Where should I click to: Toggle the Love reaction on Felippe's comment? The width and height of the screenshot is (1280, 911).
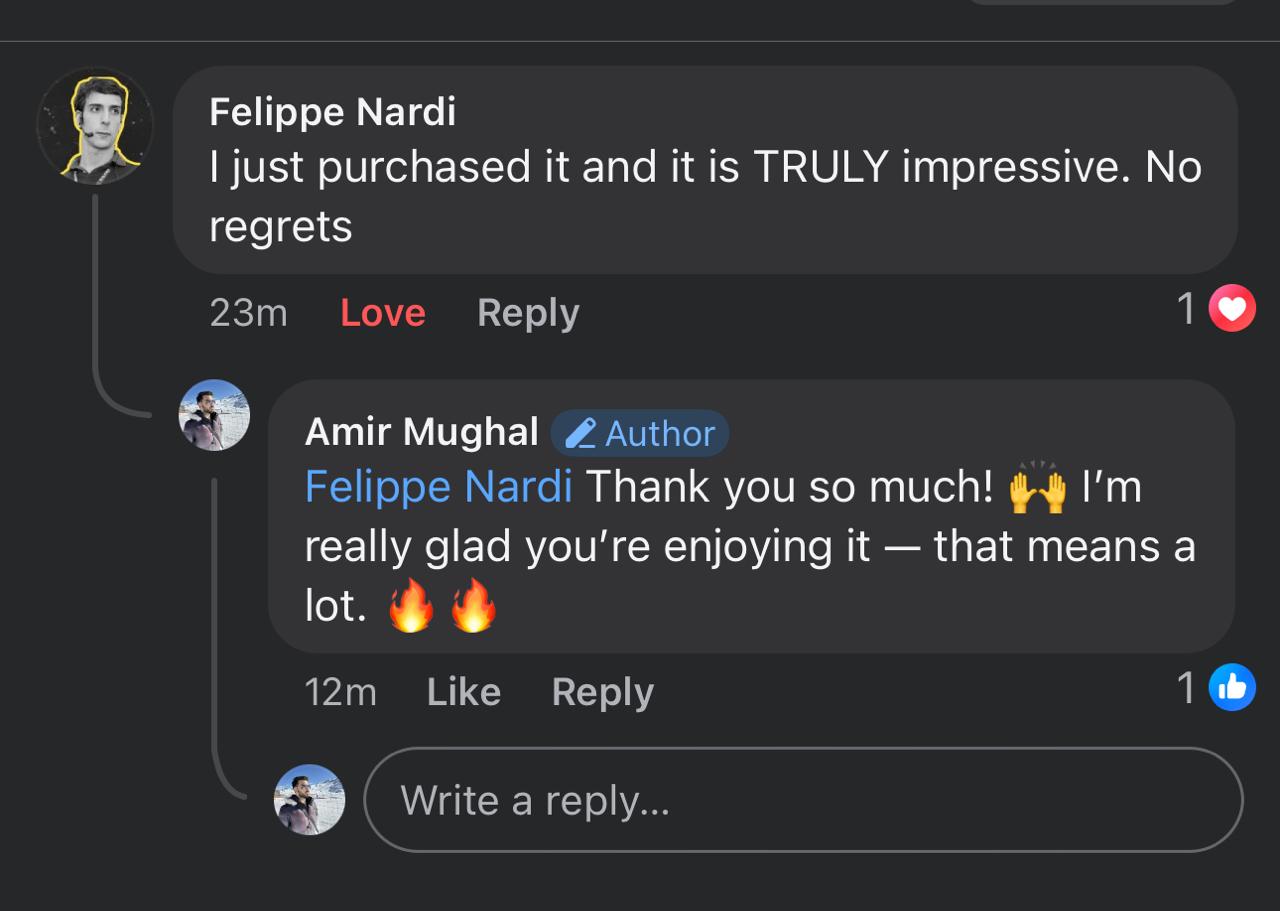[383, 313]
